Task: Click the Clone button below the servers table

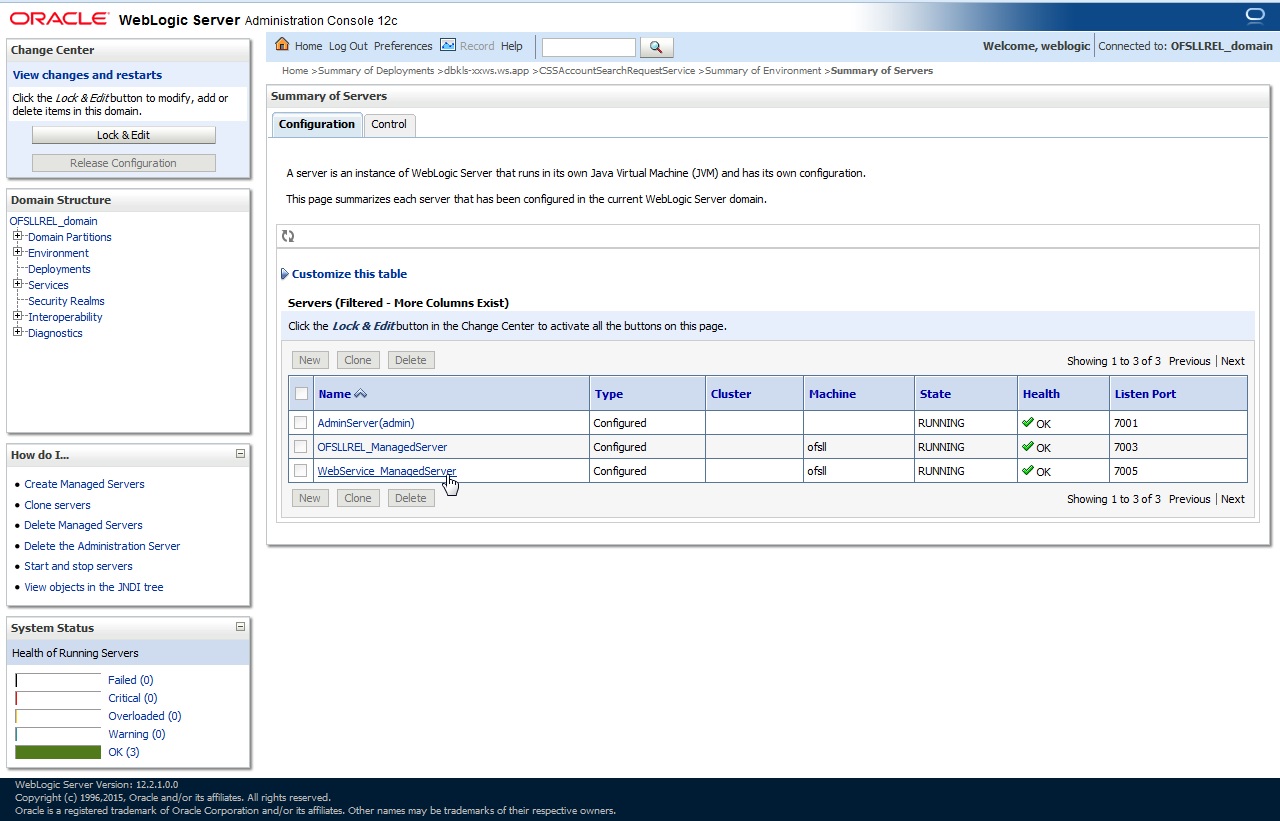Action: [358, 498]
